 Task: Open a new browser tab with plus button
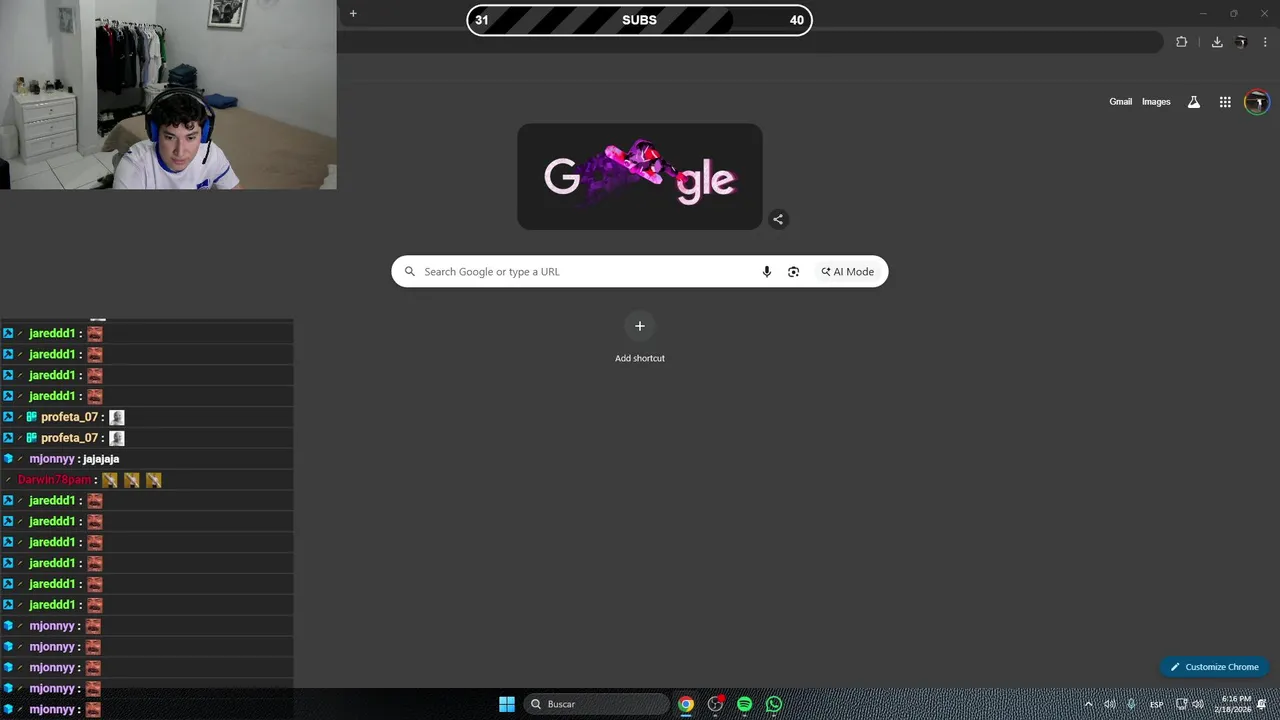pyautogui.click(x=353, y=14)
